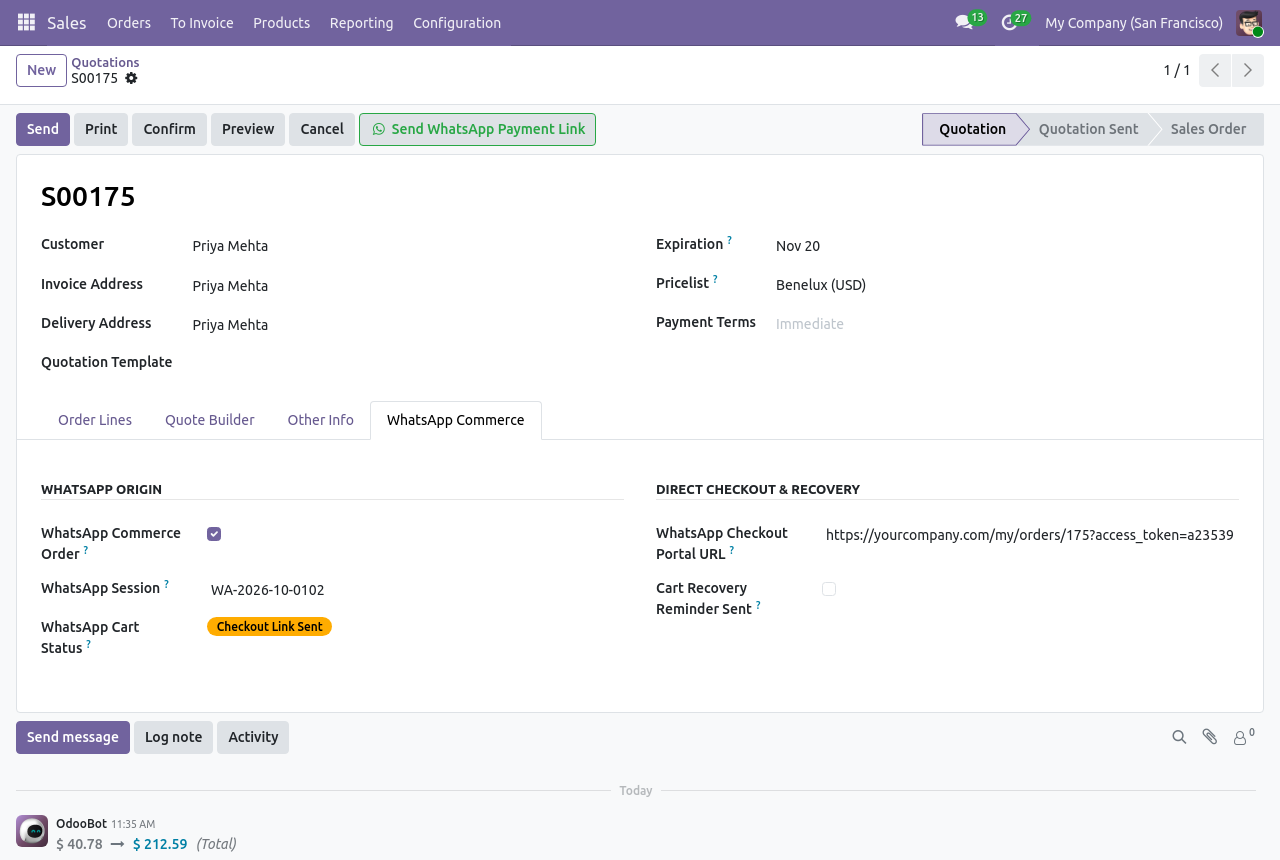Open the Orders menu
The image size is (1280, 860).
[129, 22]
